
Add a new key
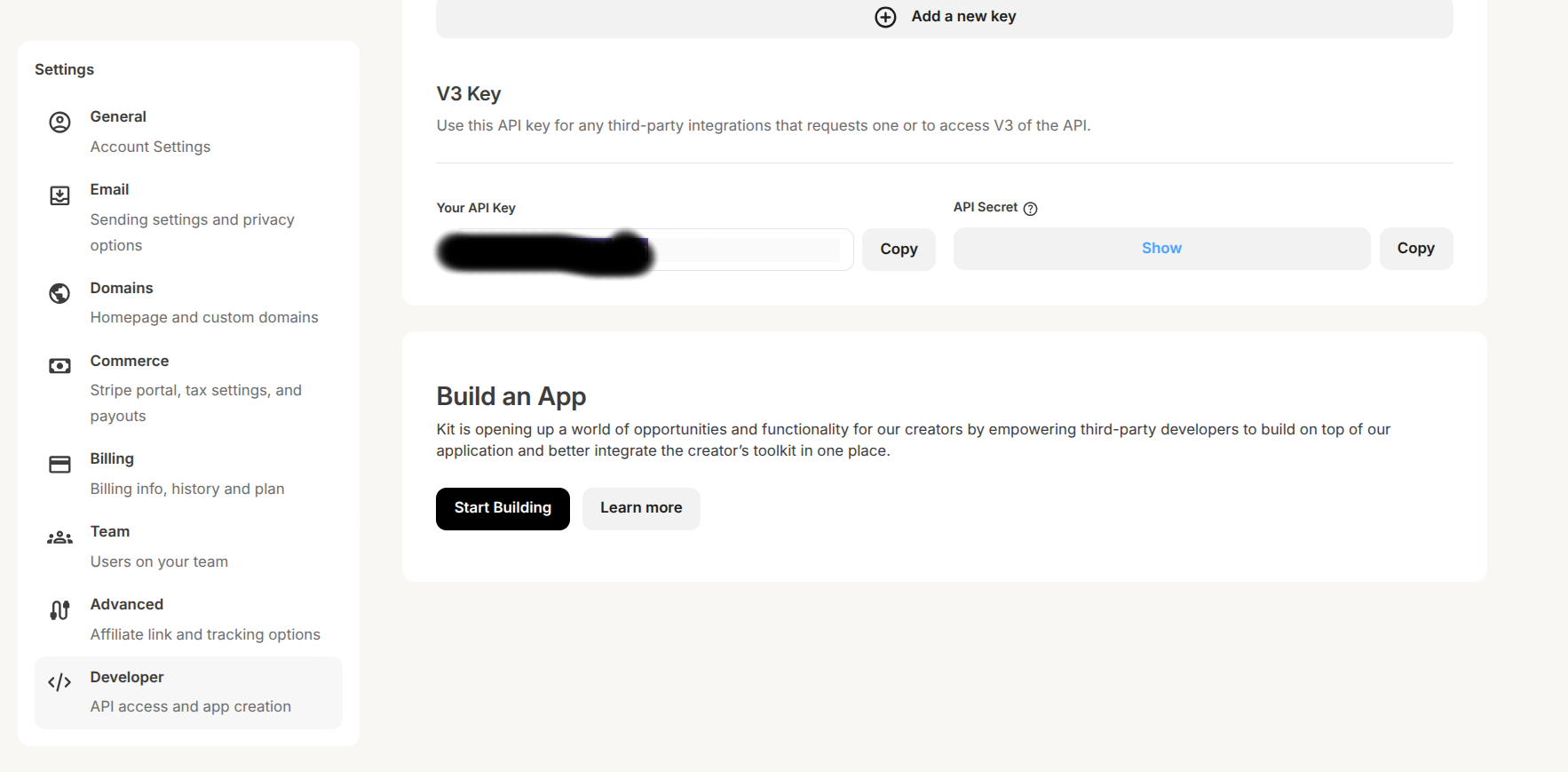pyautogui.click(x=945, y=17)
